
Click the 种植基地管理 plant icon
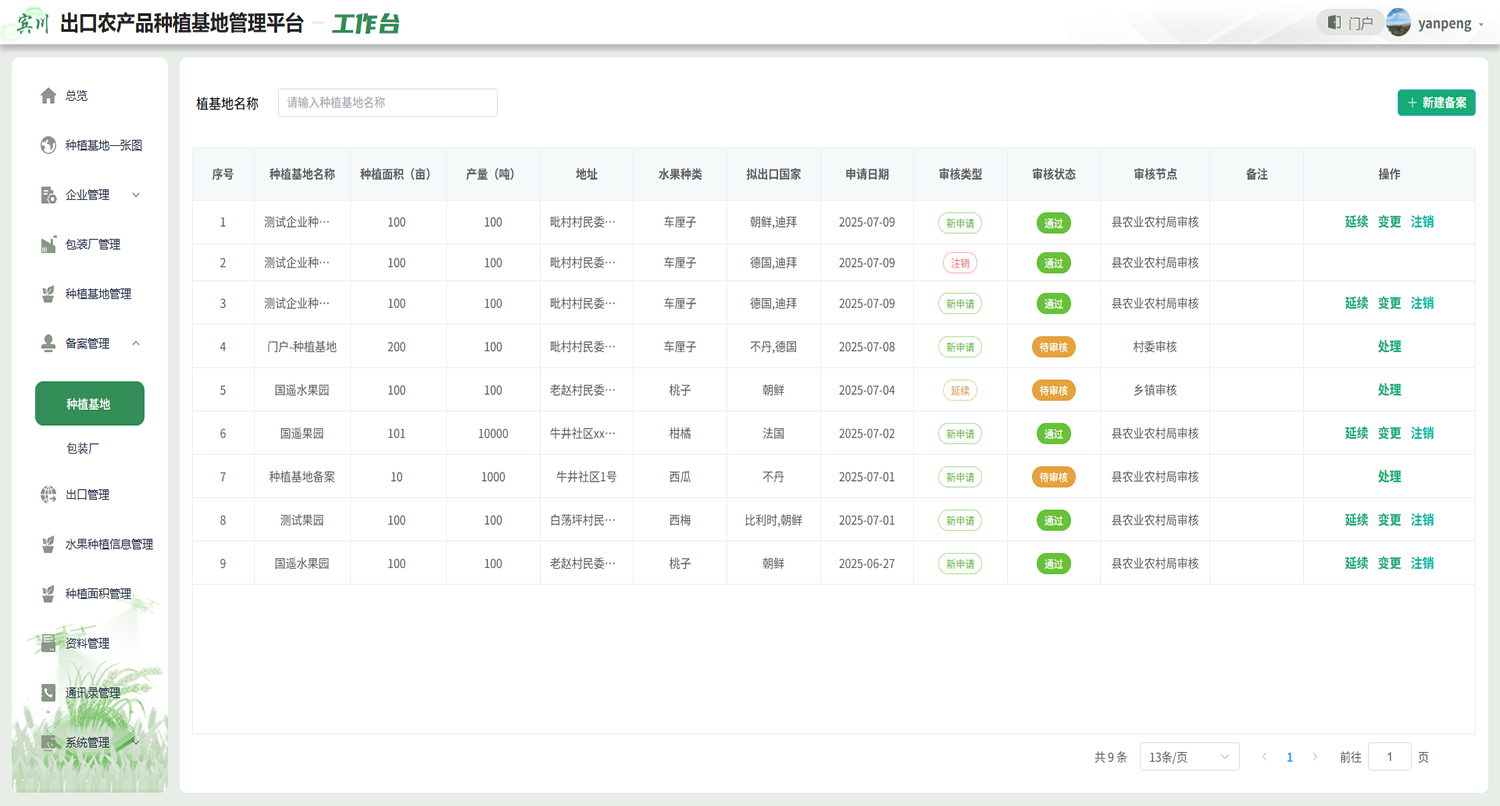click(48, 294)
